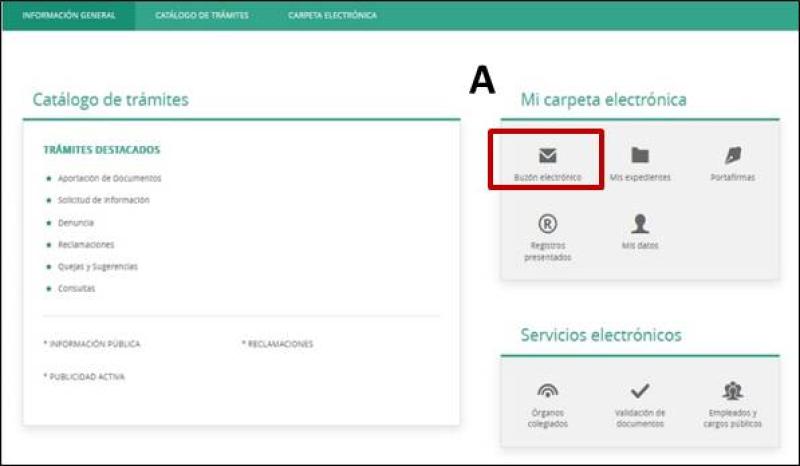Open Mis expedientes folder icon
This screenshot has width=800, height=466.
click(640, 156)
